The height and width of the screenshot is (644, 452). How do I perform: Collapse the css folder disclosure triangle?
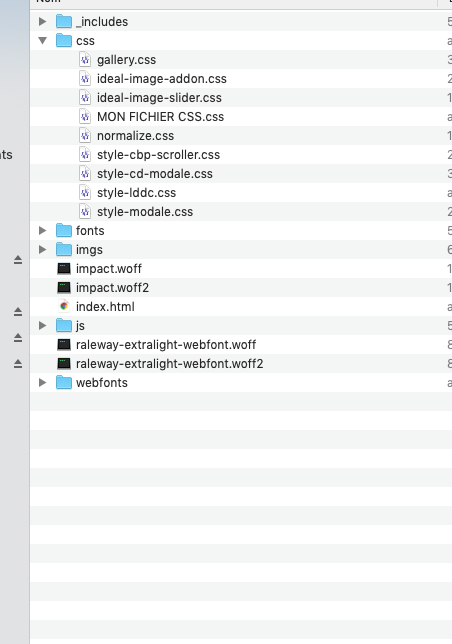pos(42,40)
